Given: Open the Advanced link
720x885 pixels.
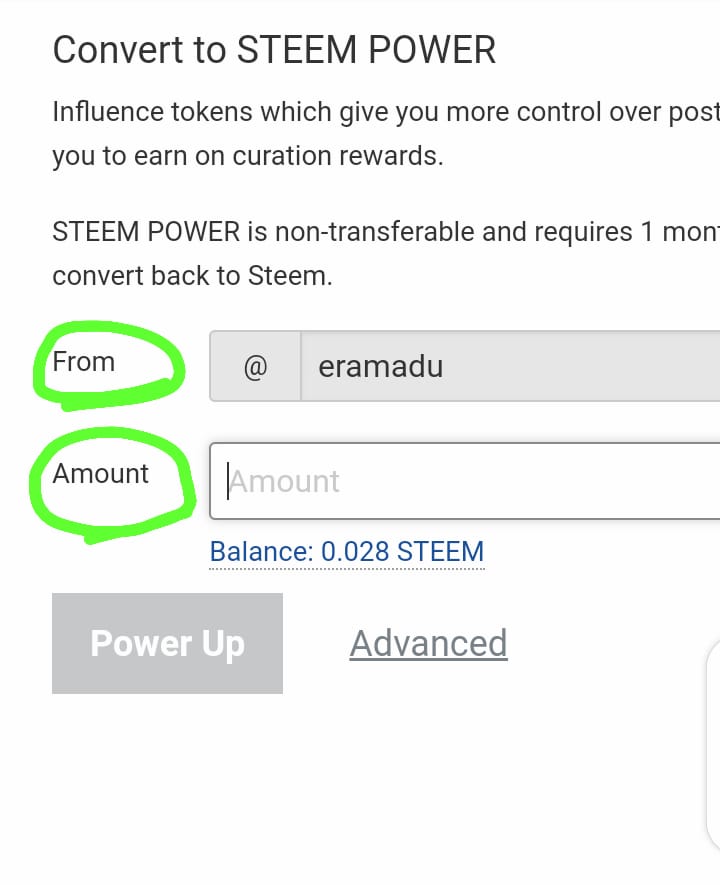Looking at the screenshot, I should pos(428,643).
